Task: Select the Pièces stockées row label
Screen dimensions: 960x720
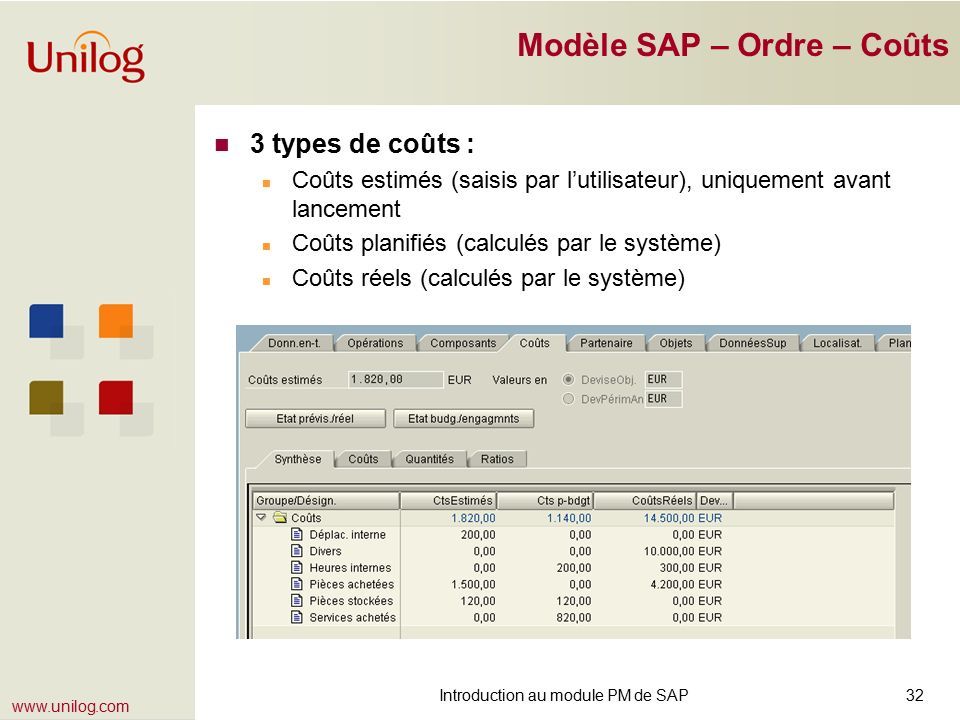Action: point(351,601)
